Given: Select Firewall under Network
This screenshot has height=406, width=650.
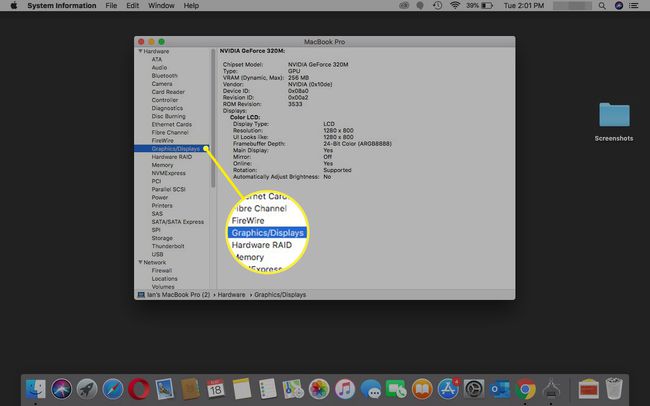Looking at the screenshot, I should pos(162,270).
